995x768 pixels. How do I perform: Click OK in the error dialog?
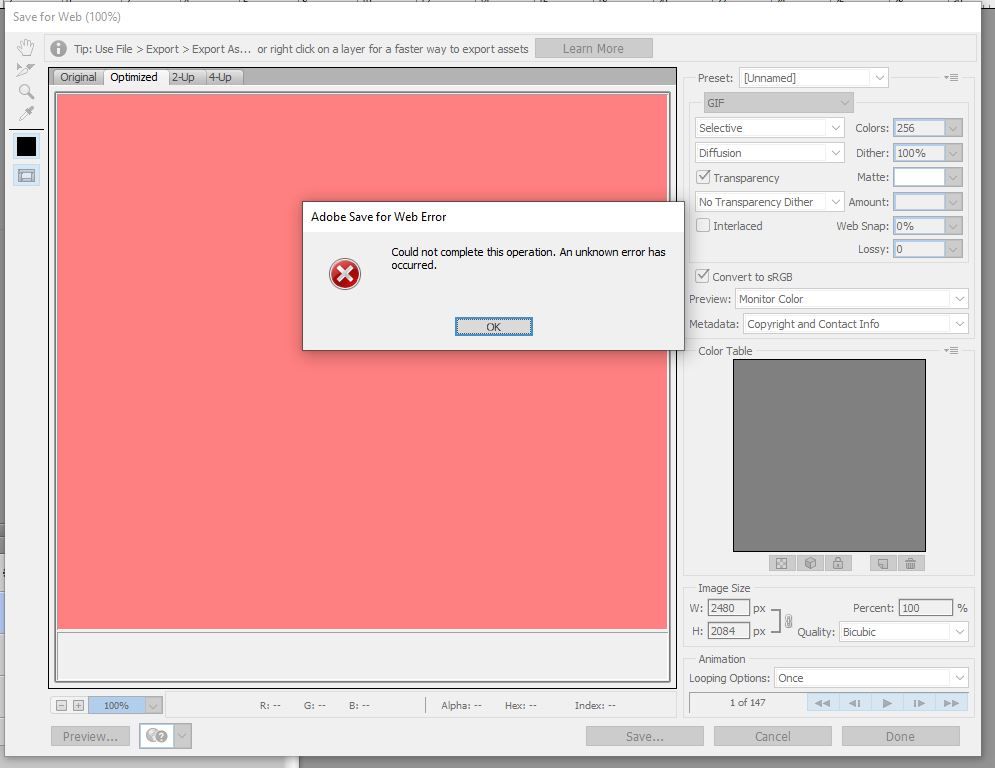494,327
